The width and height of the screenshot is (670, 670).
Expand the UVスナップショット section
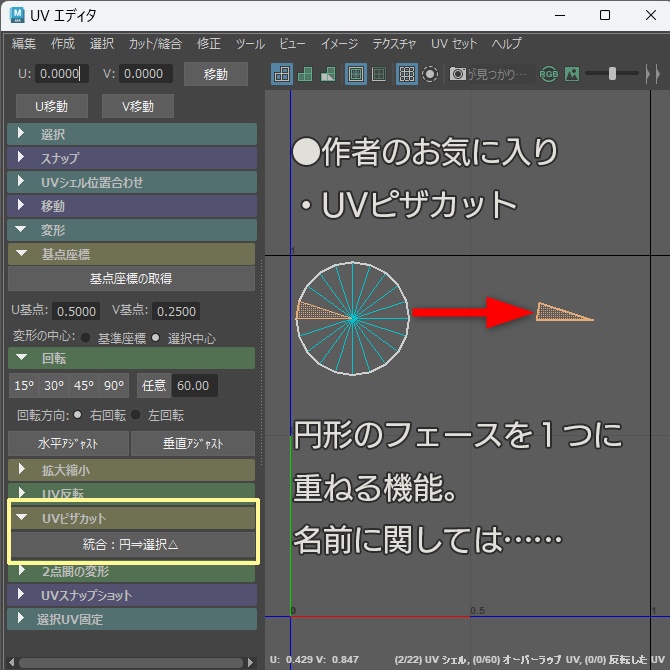click(132, 595)
